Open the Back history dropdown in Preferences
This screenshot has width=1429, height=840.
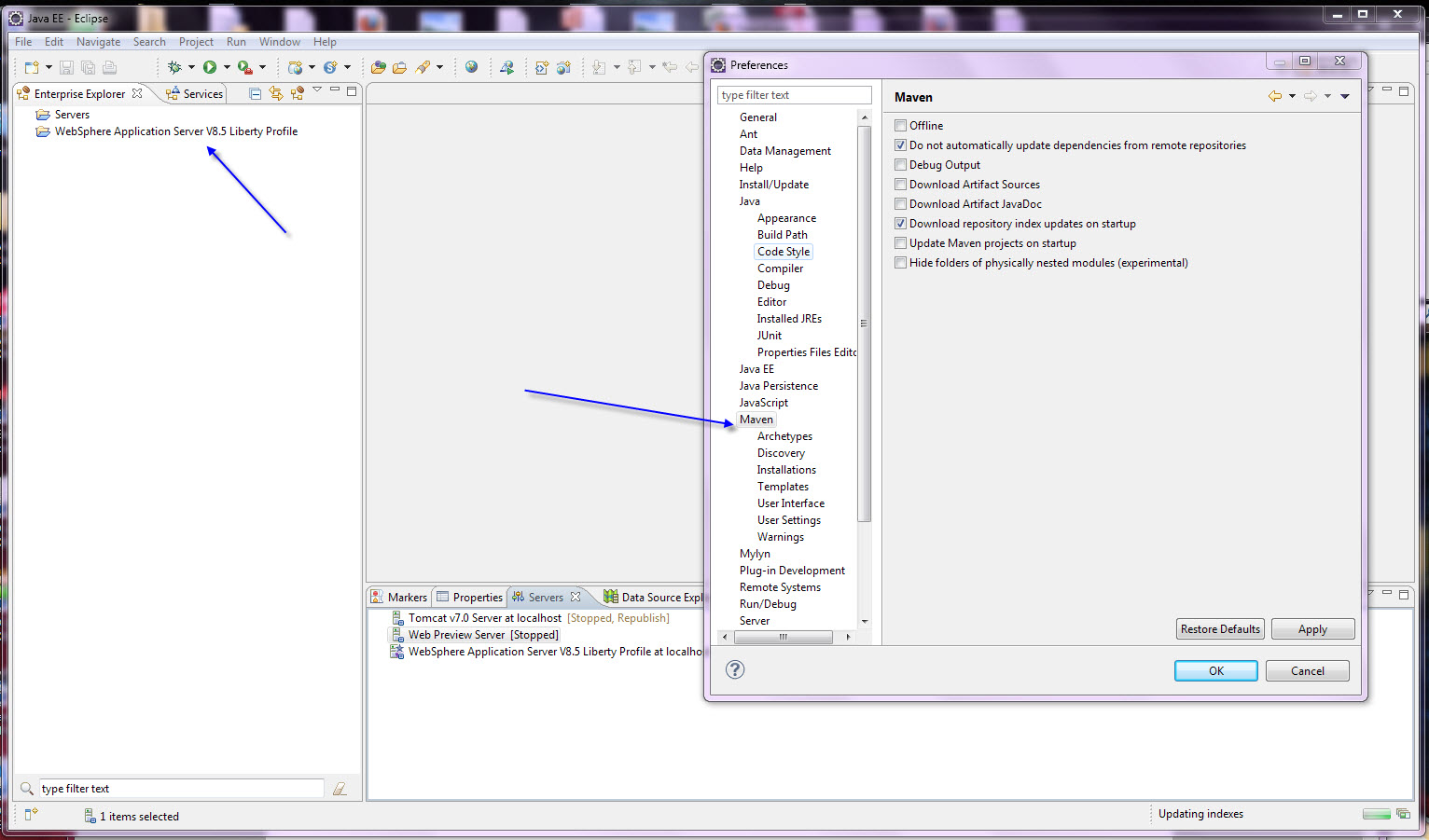[1292, 96]
